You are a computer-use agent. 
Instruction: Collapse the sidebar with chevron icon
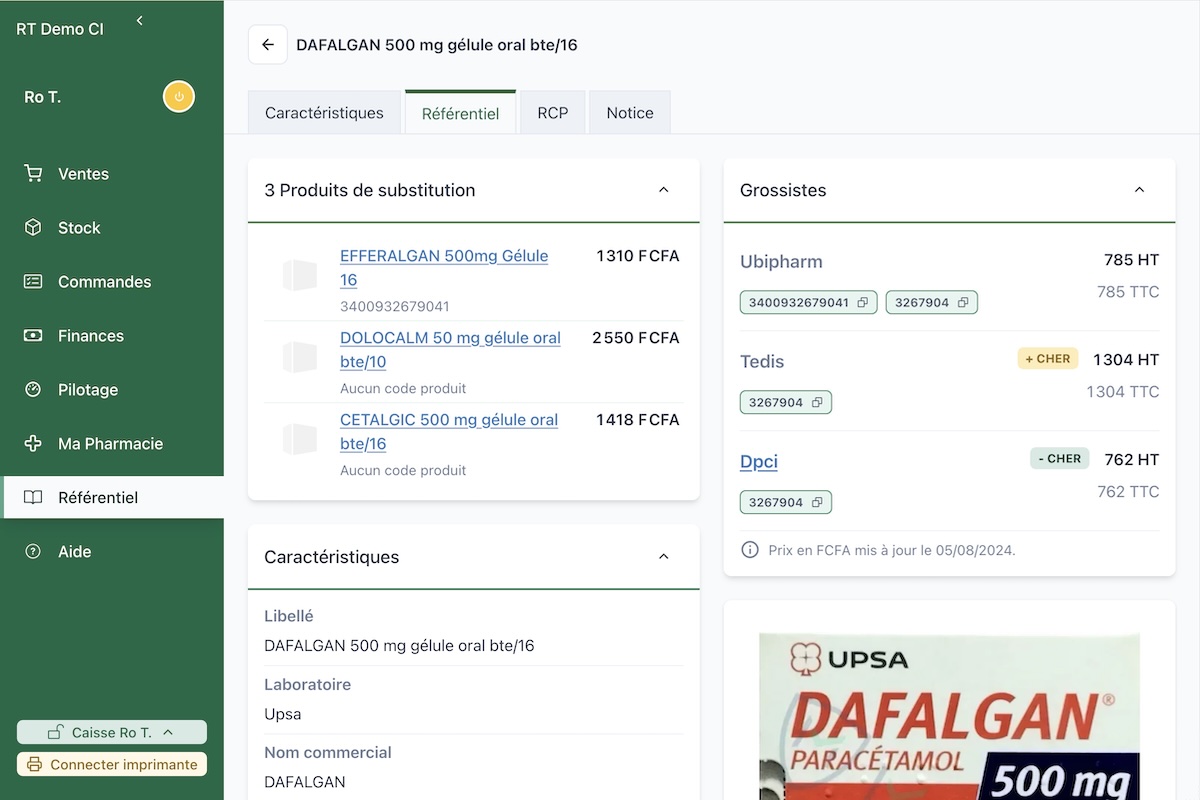(x=140, y=21)
